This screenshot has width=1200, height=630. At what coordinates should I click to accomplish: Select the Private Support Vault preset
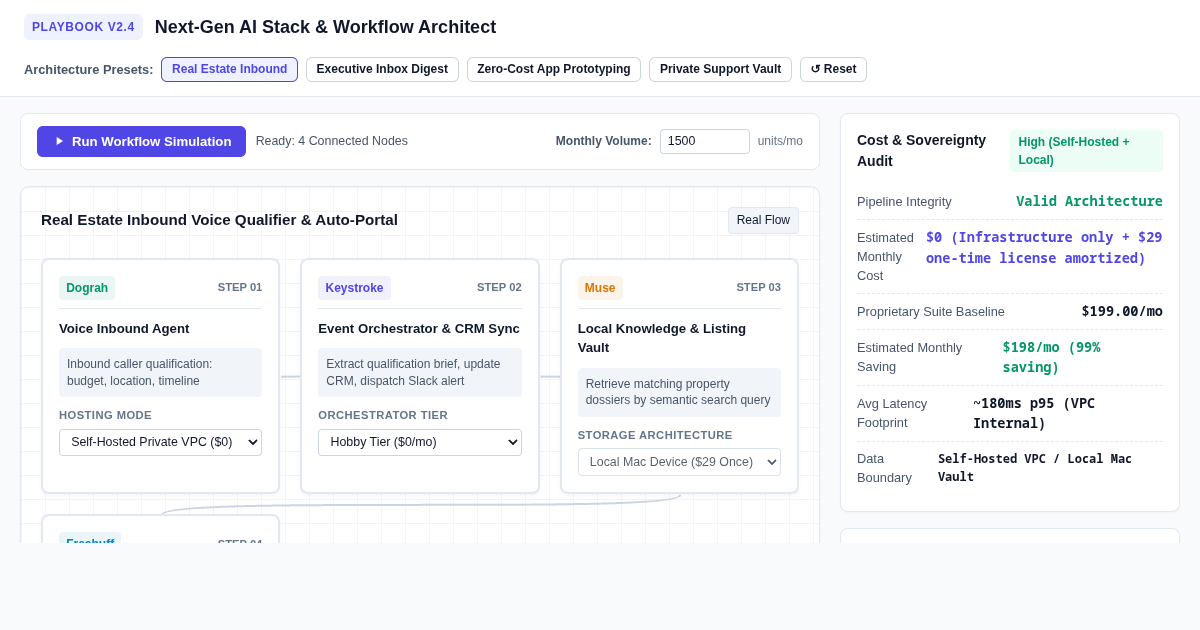720,69
